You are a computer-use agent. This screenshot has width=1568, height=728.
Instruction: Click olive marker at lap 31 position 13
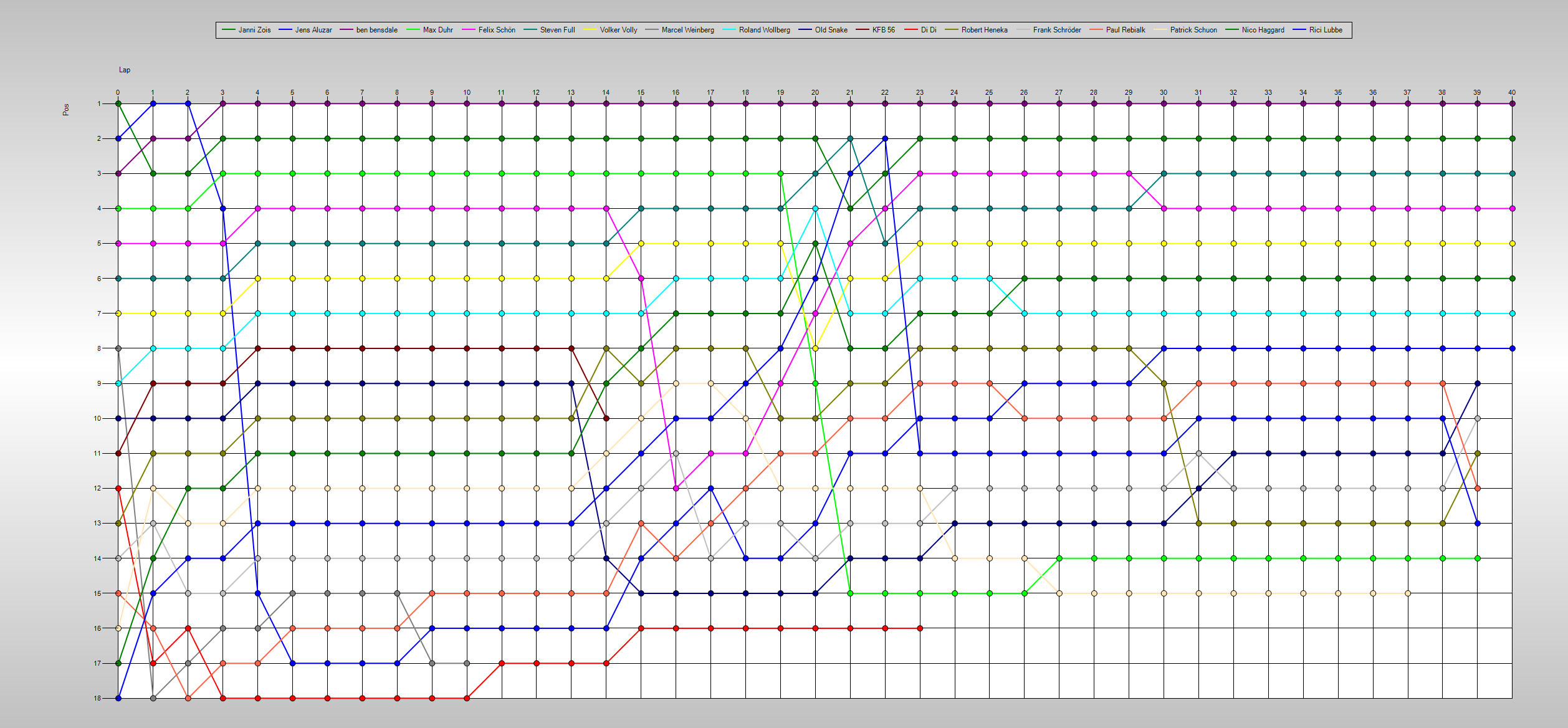tap(1198, 523)
